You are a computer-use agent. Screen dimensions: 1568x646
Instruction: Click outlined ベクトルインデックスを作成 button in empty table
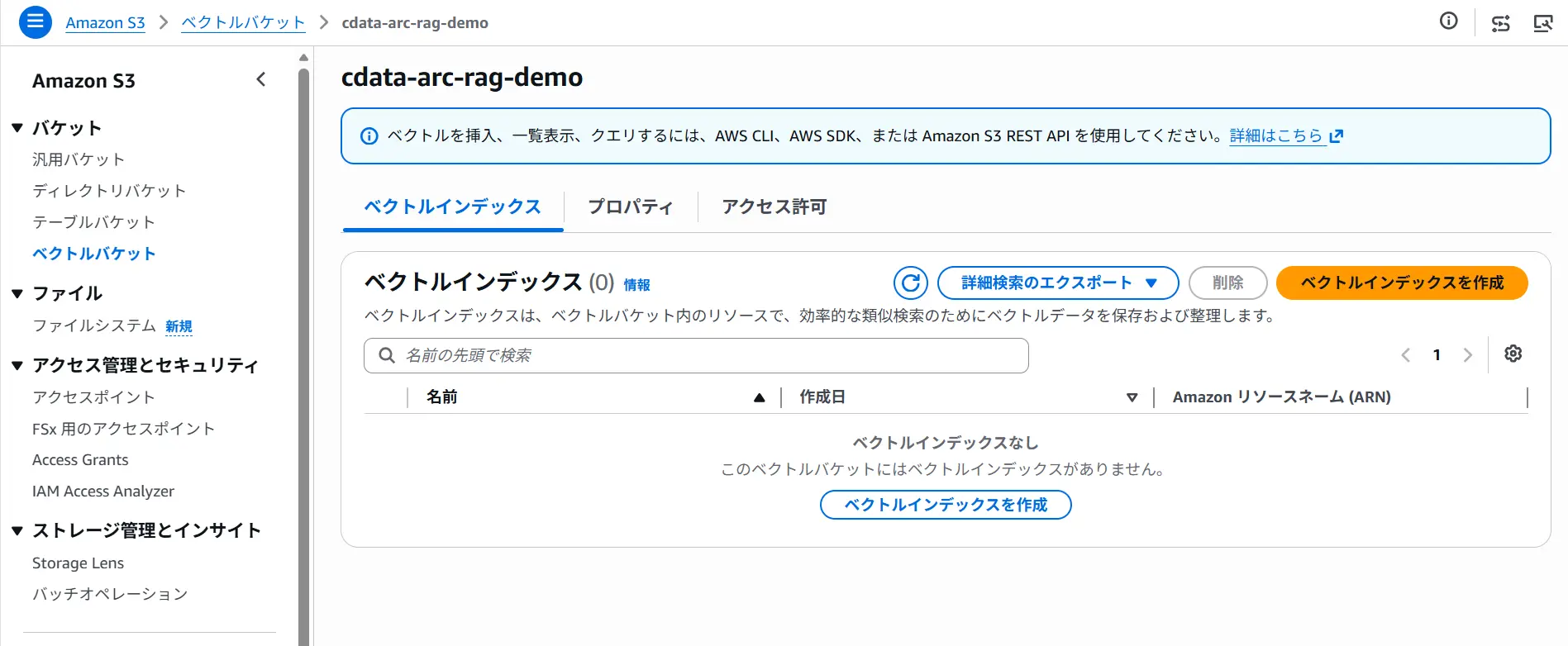point(946,505)
